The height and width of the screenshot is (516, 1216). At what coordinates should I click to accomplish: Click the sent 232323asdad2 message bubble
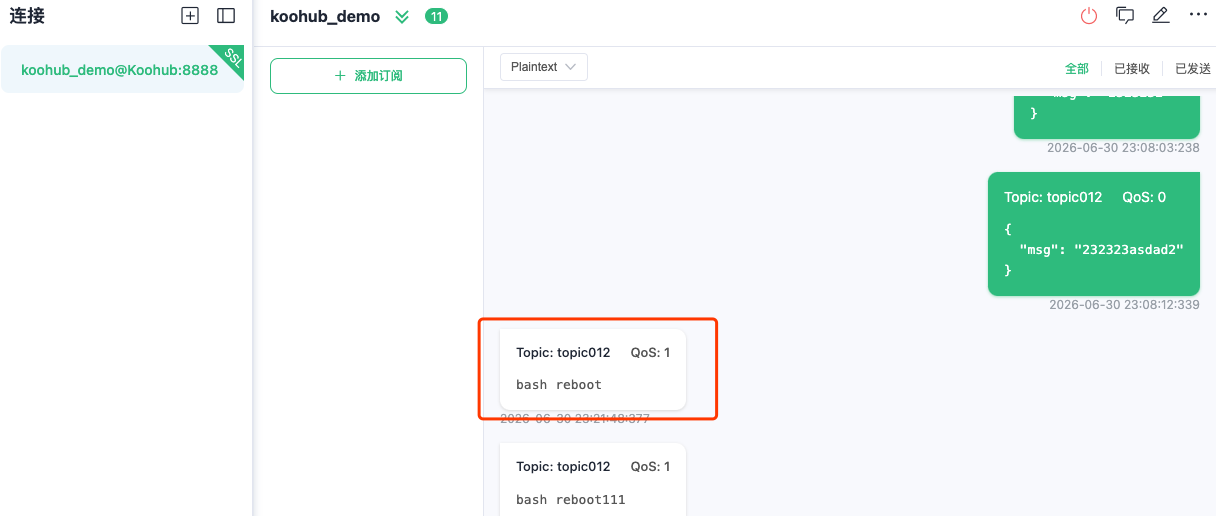pos(1095,234)
